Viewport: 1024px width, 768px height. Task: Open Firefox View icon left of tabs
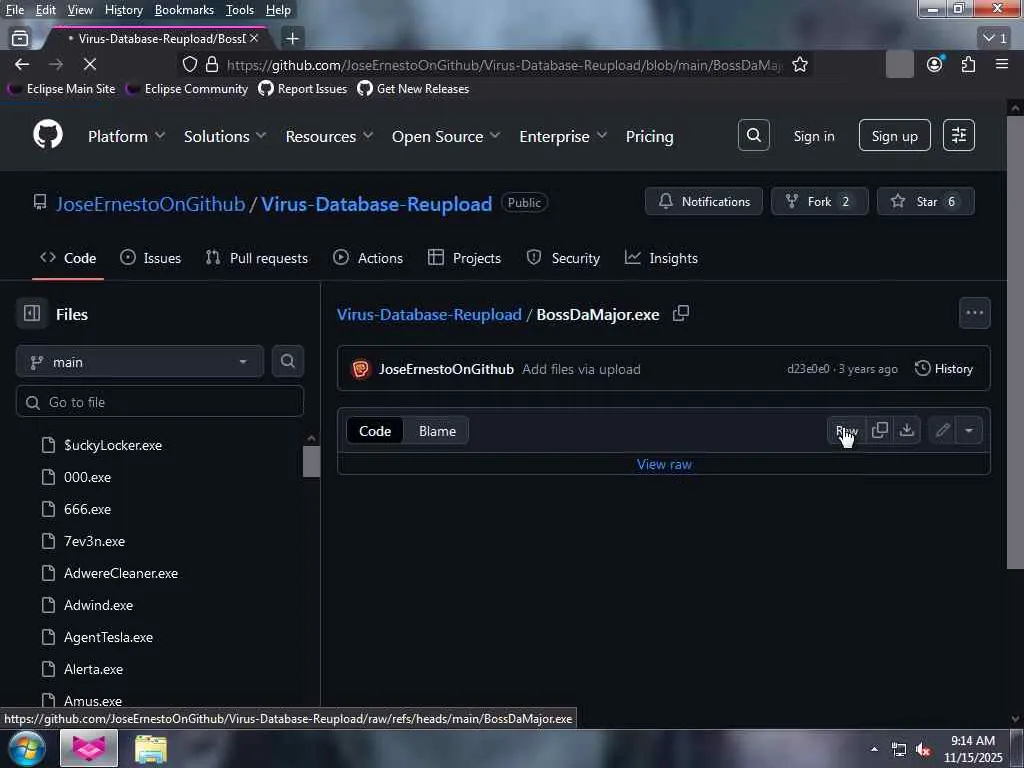tap(20, 39)
